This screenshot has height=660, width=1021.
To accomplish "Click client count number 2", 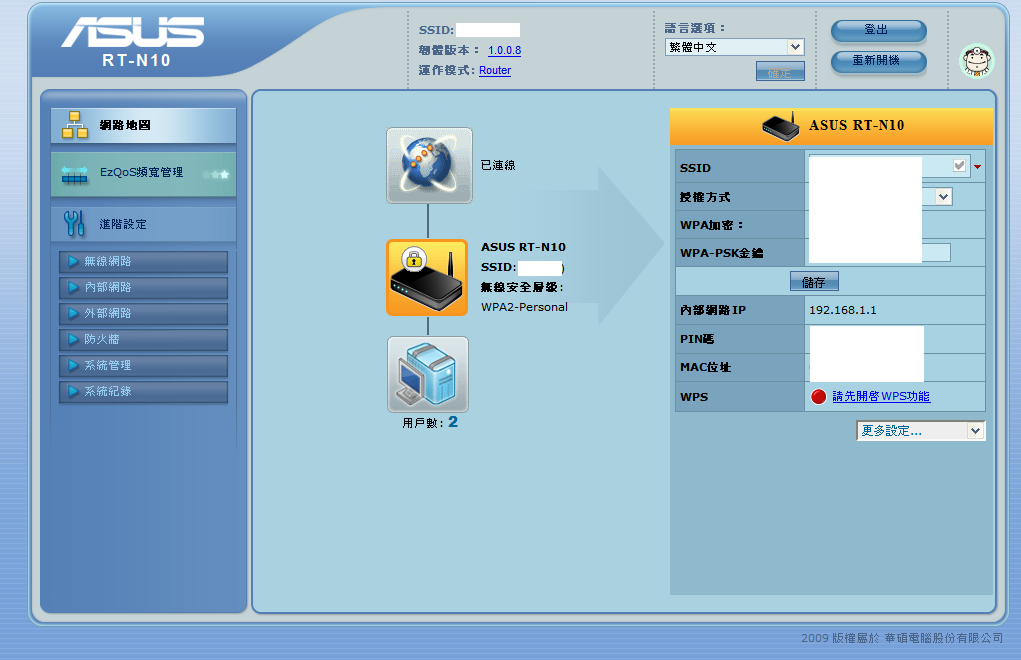I will 453,422.
